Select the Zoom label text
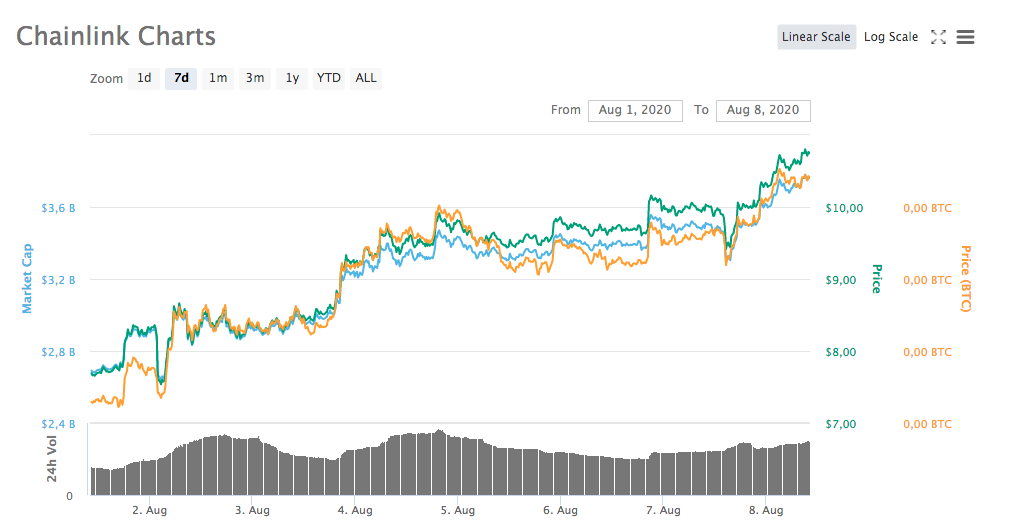The image size is (1020, 531). pyautogui.click(x=106, y=79)
